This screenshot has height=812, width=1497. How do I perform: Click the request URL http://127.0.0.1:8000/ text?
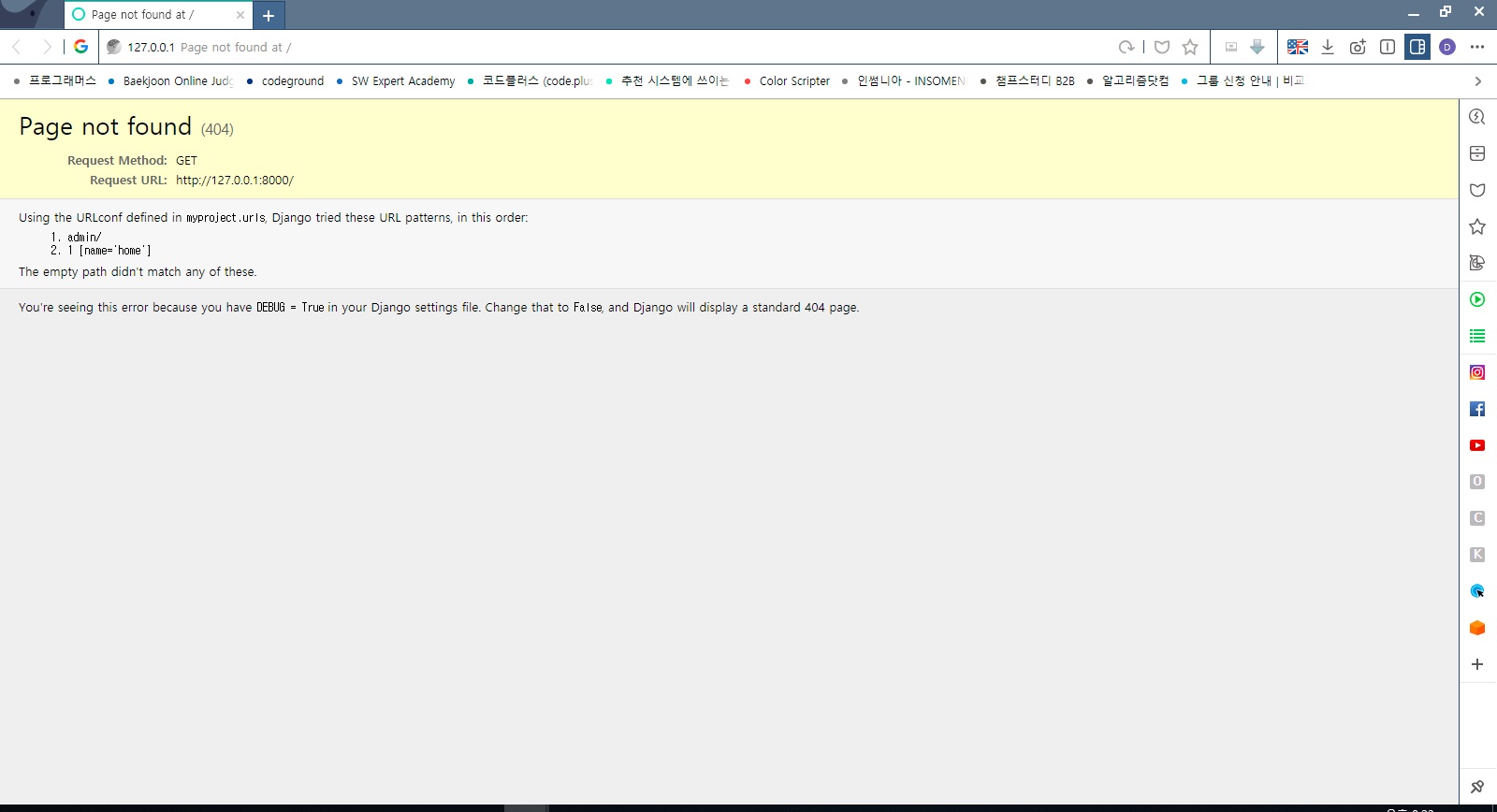(x=235, y=181)
